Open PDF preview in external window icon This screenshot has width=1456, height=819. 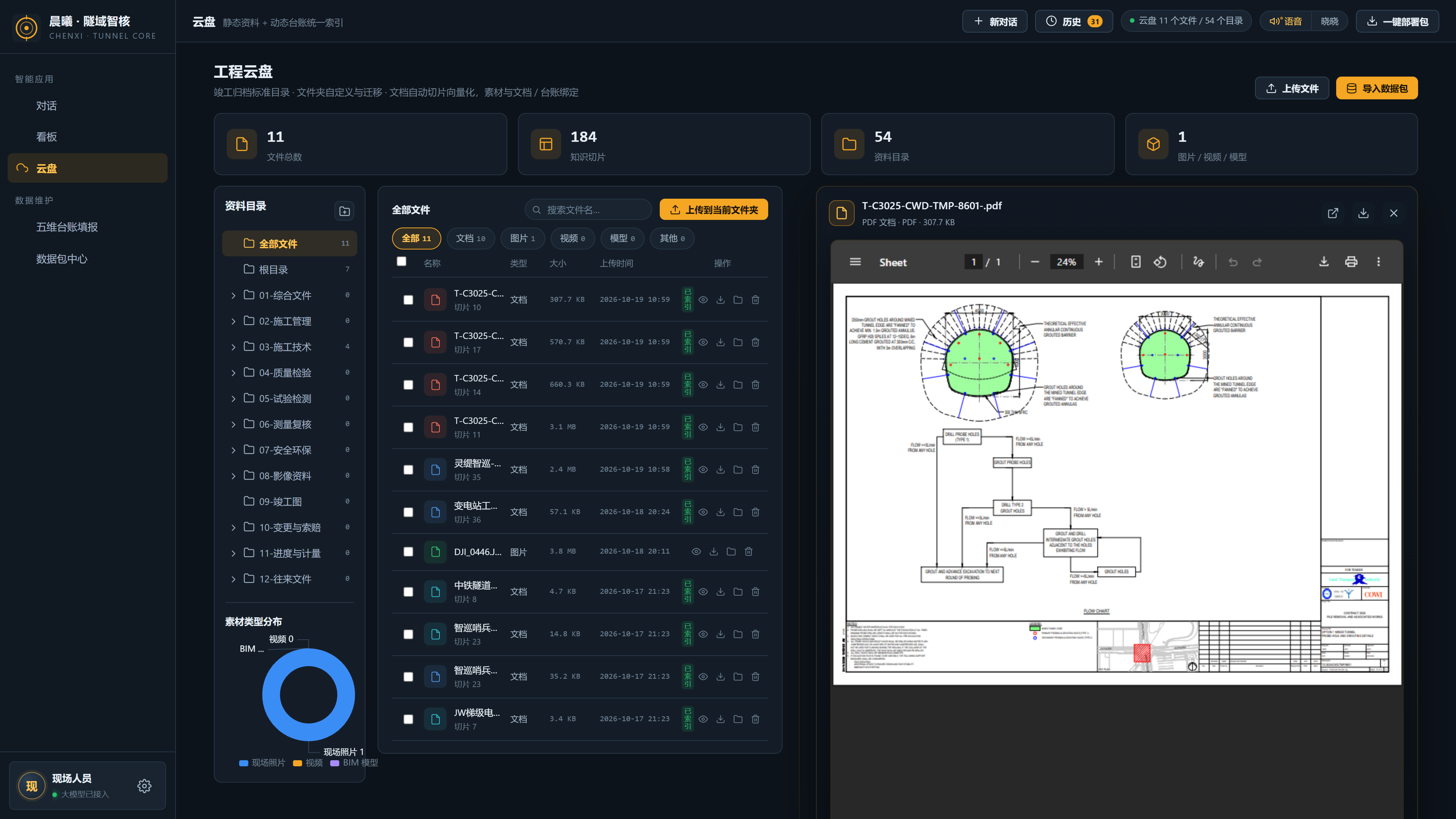pyautogui.click(x=1333, y=213)
